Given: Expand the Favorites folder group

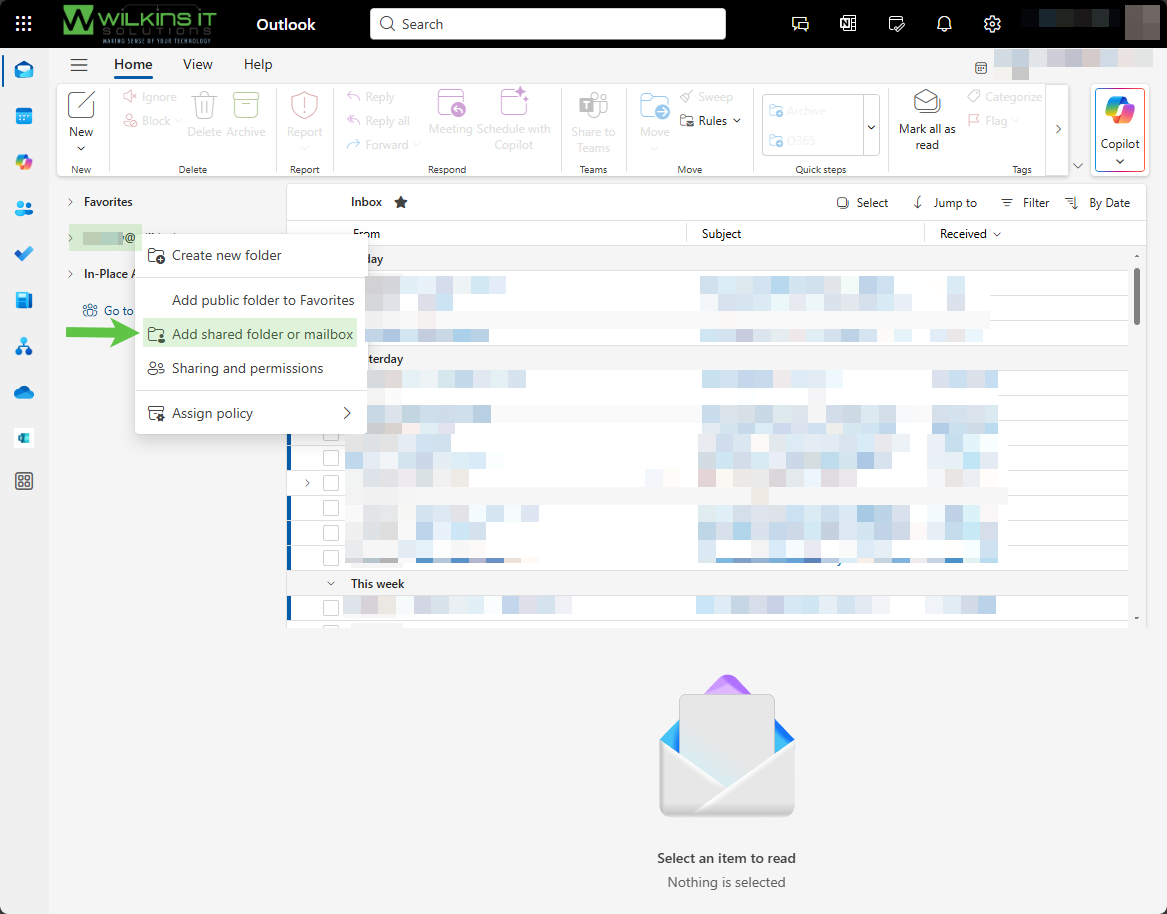Looking at the screenshot, I should (70, 202).
